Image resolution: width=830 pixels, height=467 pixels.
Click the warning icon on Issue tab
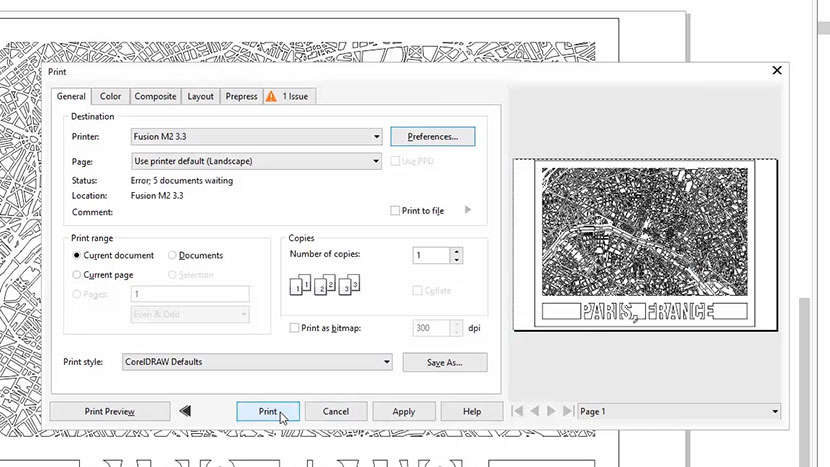click(270, 96)
